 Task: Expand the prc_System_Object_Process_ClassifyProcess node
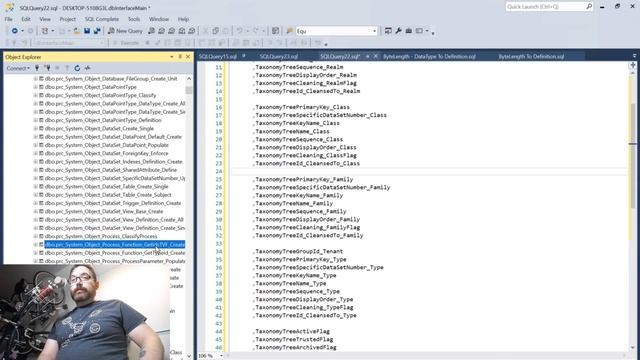point(36,236)
